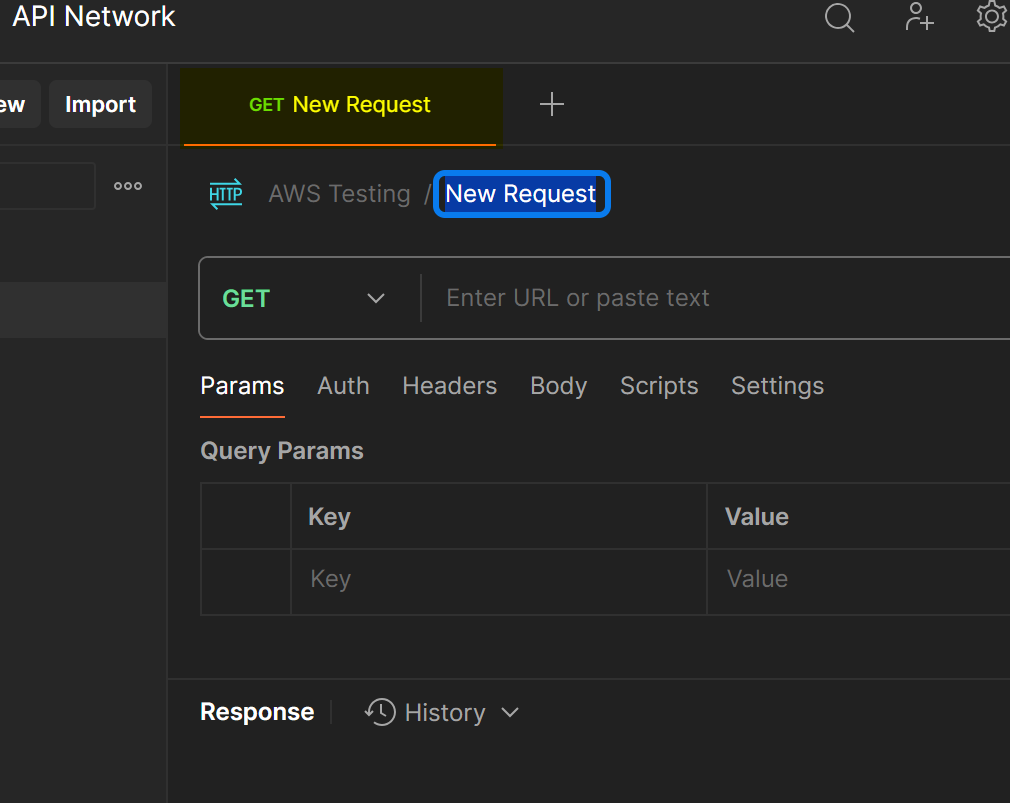Go to the request Settings tab
Viewport: 1010px width, 803px height.
click(x=777, y=386)
